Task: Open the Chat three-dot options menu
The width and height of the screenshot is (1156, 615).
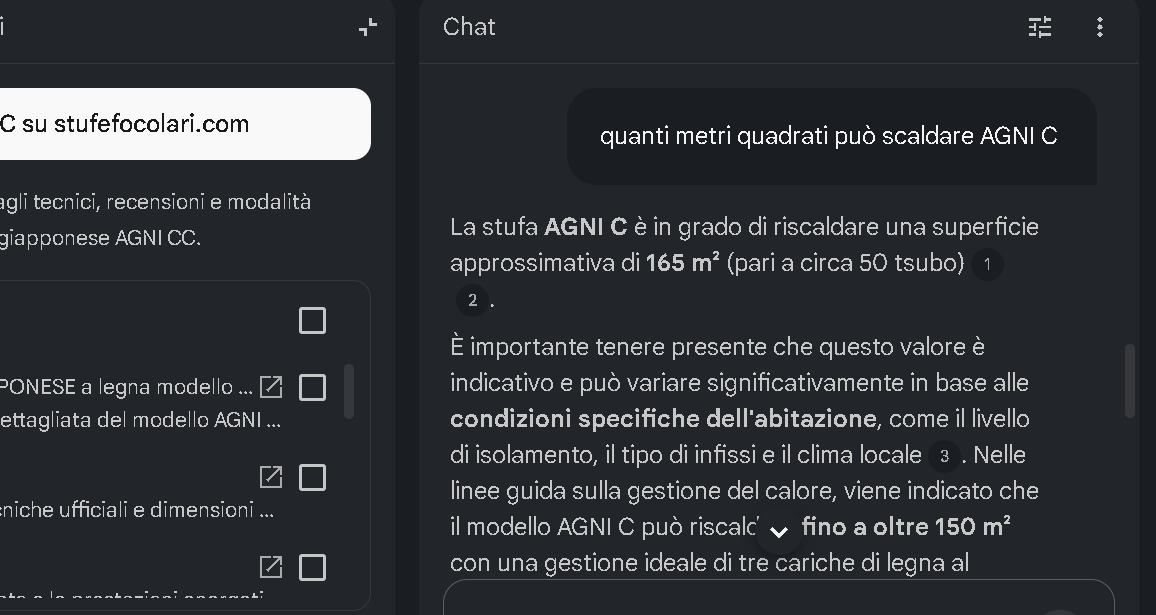Action: coord(1100,27)
